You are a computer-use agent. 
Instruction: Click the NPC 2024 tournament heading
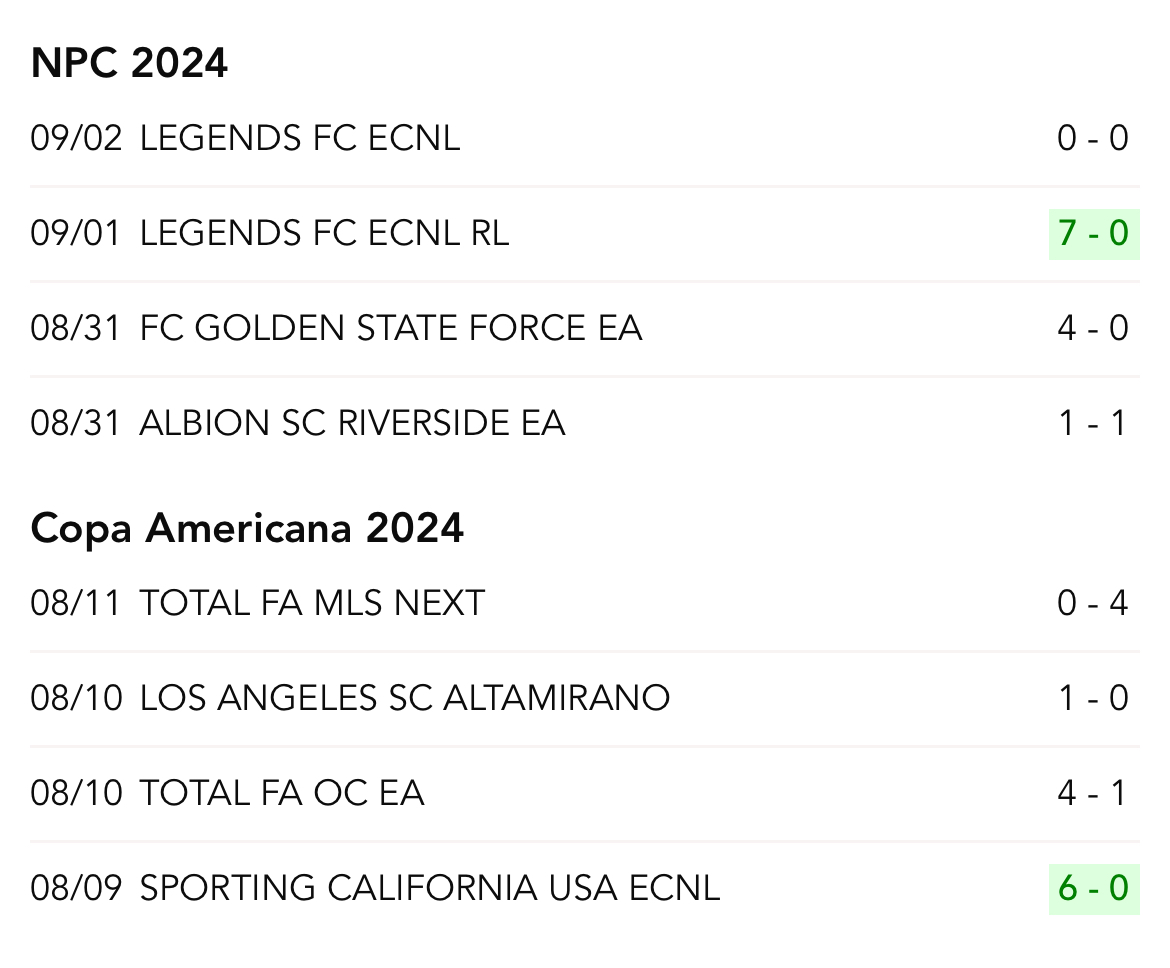[130, 64]
